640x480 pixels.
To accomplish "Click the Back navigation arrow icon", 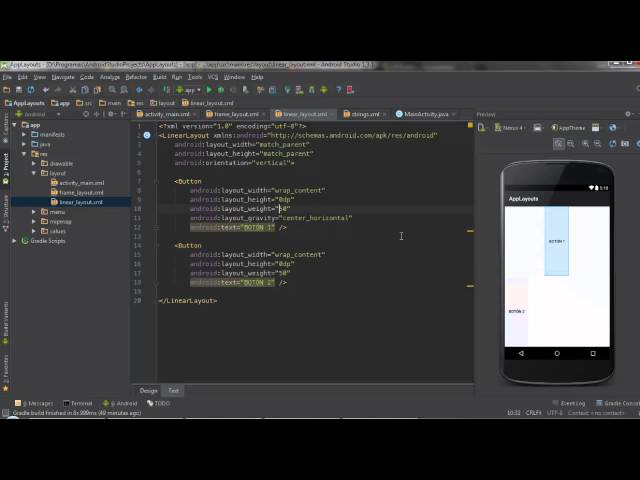I will point(139,90).
